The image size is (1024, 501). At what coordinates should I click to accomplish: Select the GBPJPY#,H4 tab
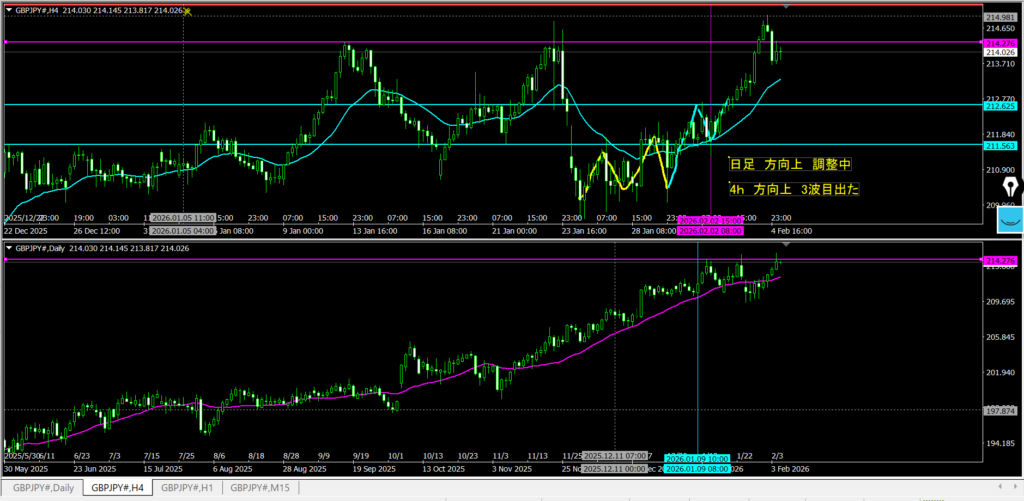click(x=115, y=488)
